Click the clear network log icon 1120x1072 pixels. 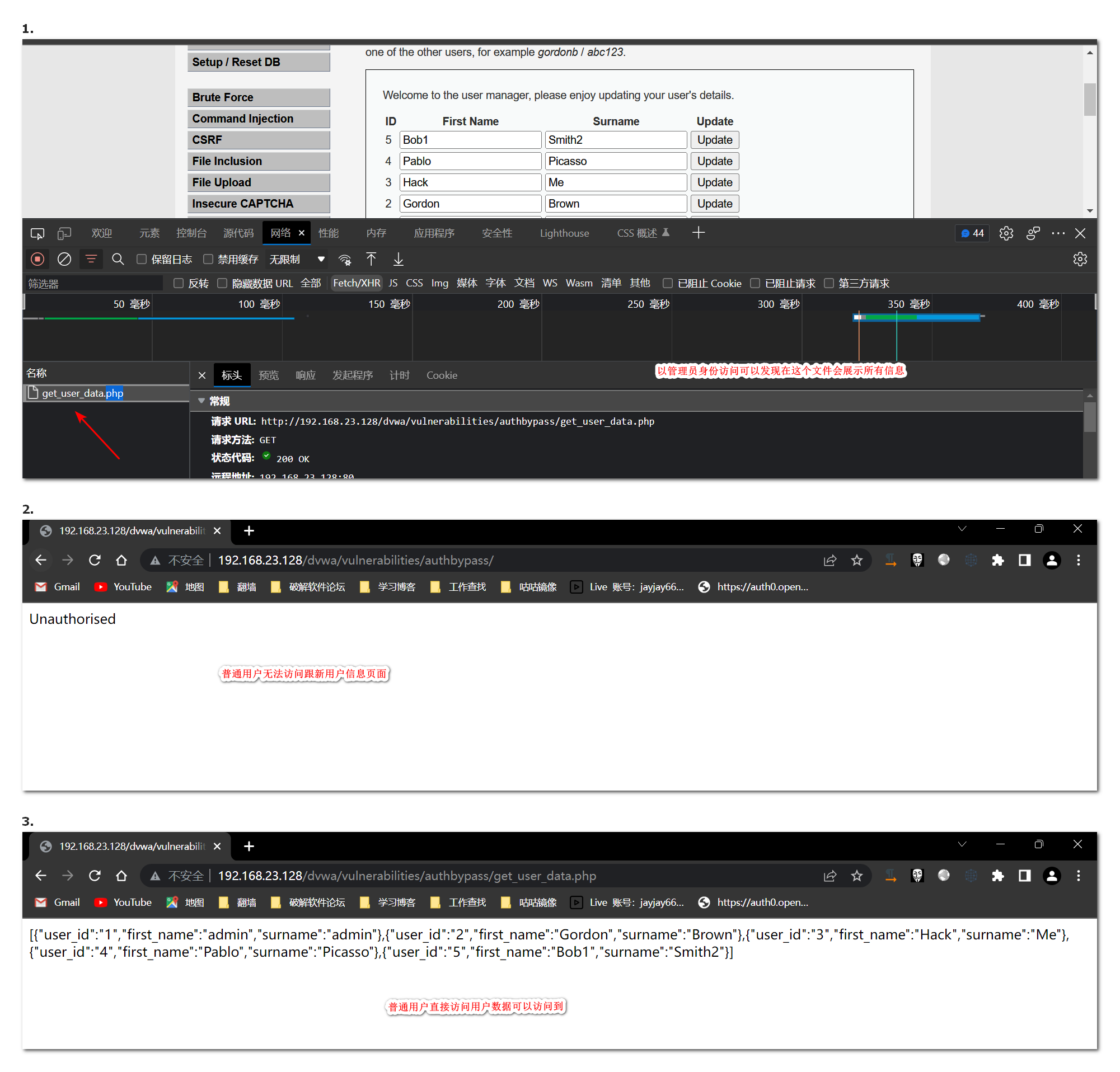(x=64, y=259)
